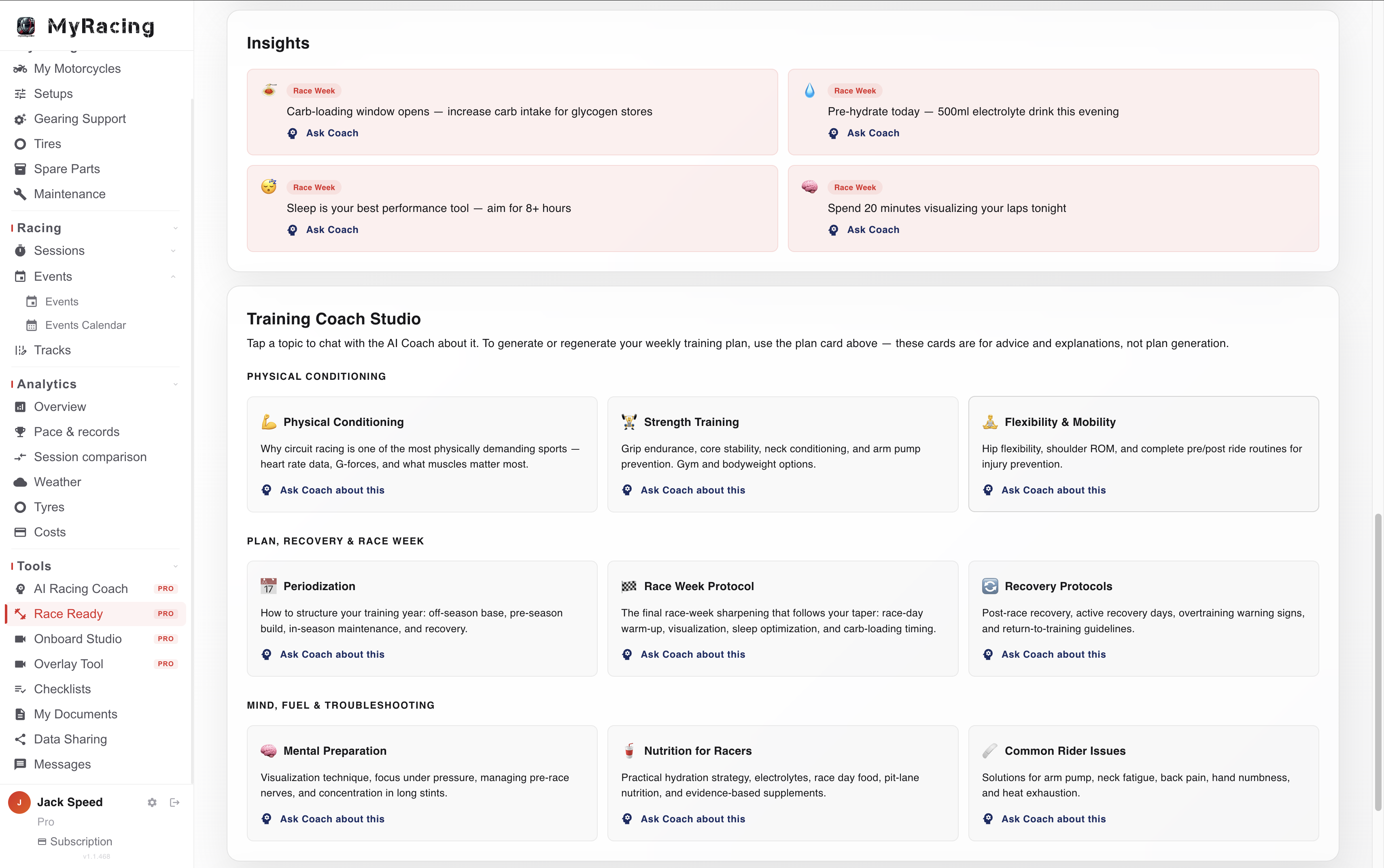Click the Tires circle icon

(20, 144)
